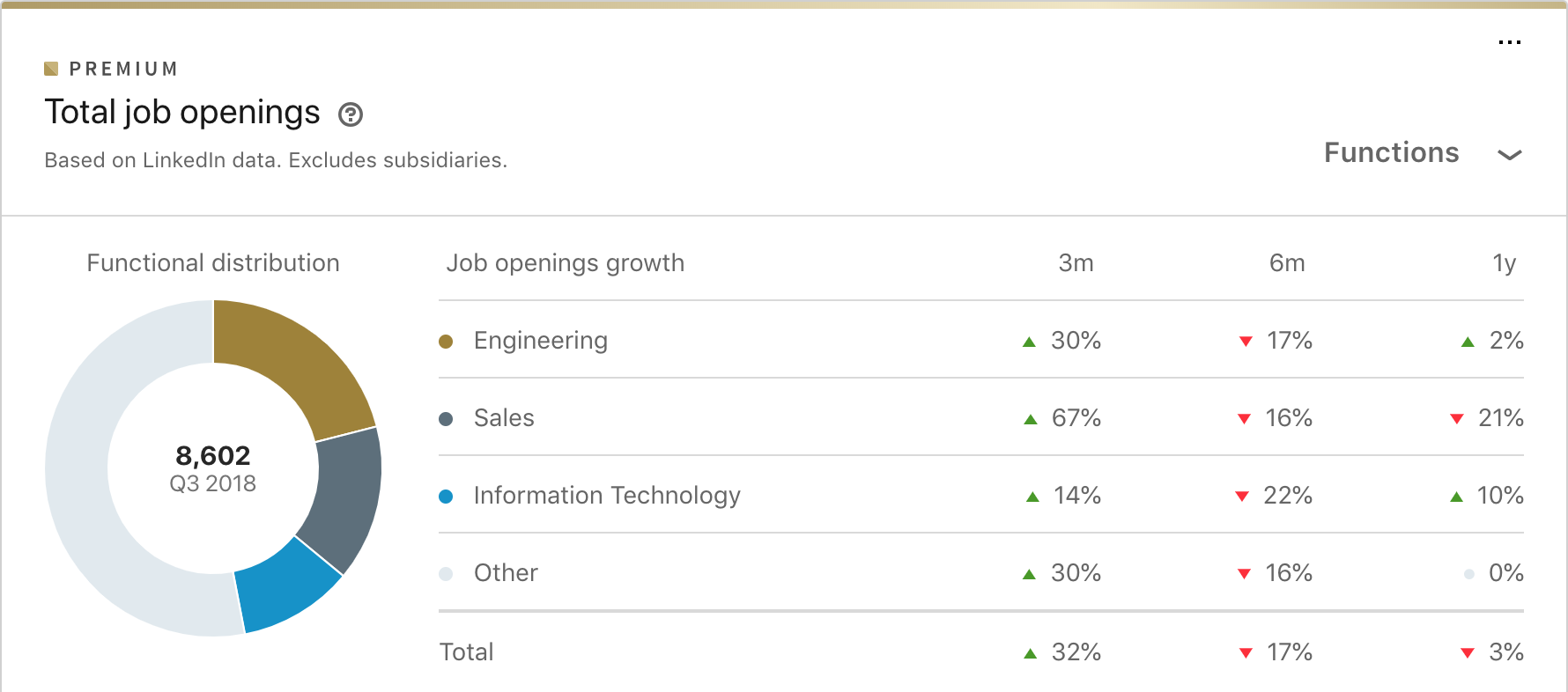Select the 3m column header
The image size is (1568, 692).
(1076, 263)
